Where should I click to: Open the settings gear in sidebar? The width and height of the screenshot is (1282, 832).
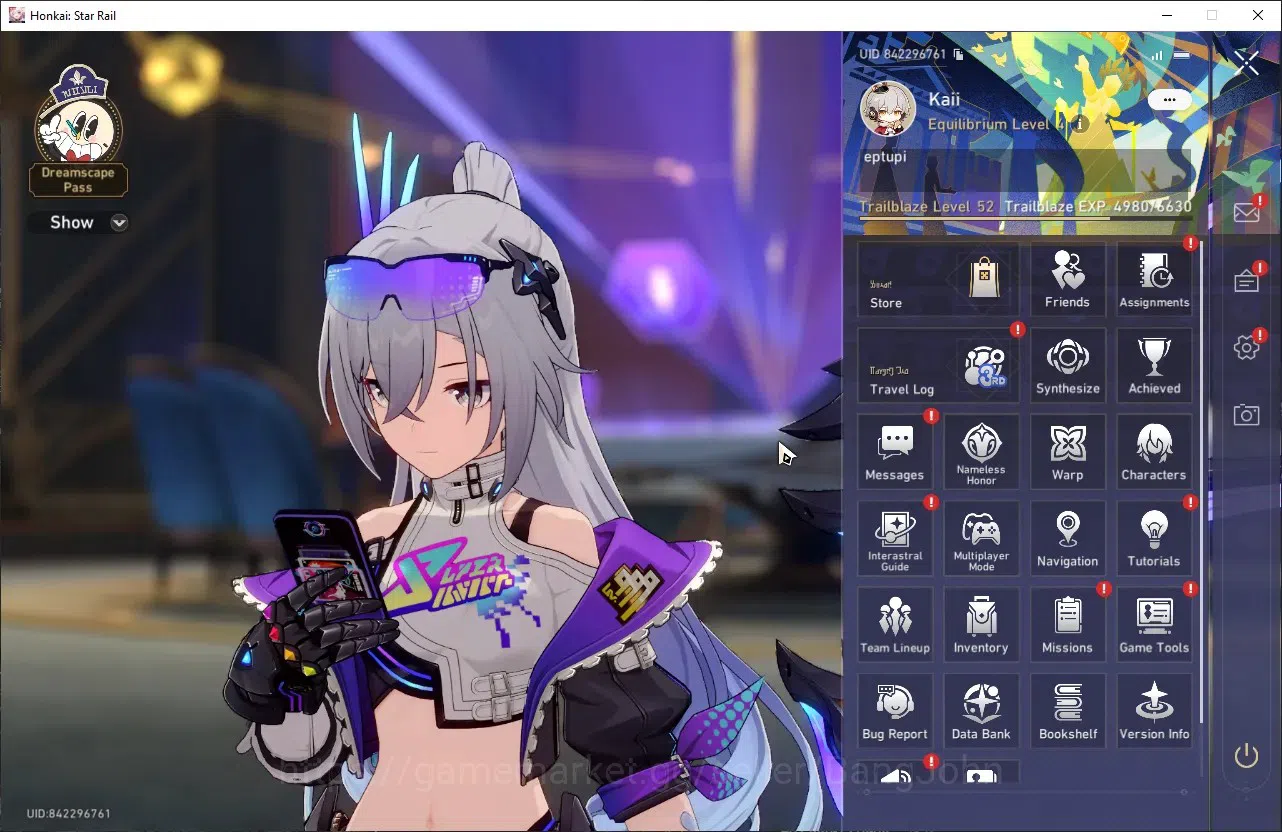tap(1246, 347)
